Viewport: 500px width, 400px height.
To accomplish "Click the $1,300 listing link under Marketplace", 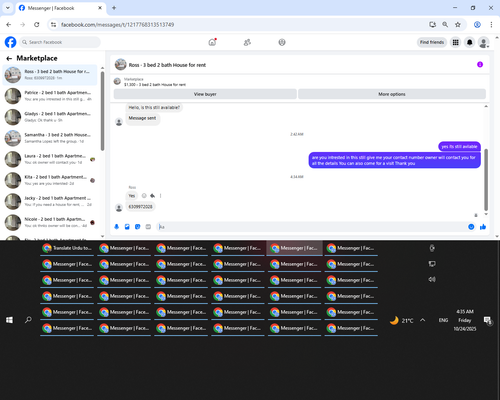I will 155,85.
